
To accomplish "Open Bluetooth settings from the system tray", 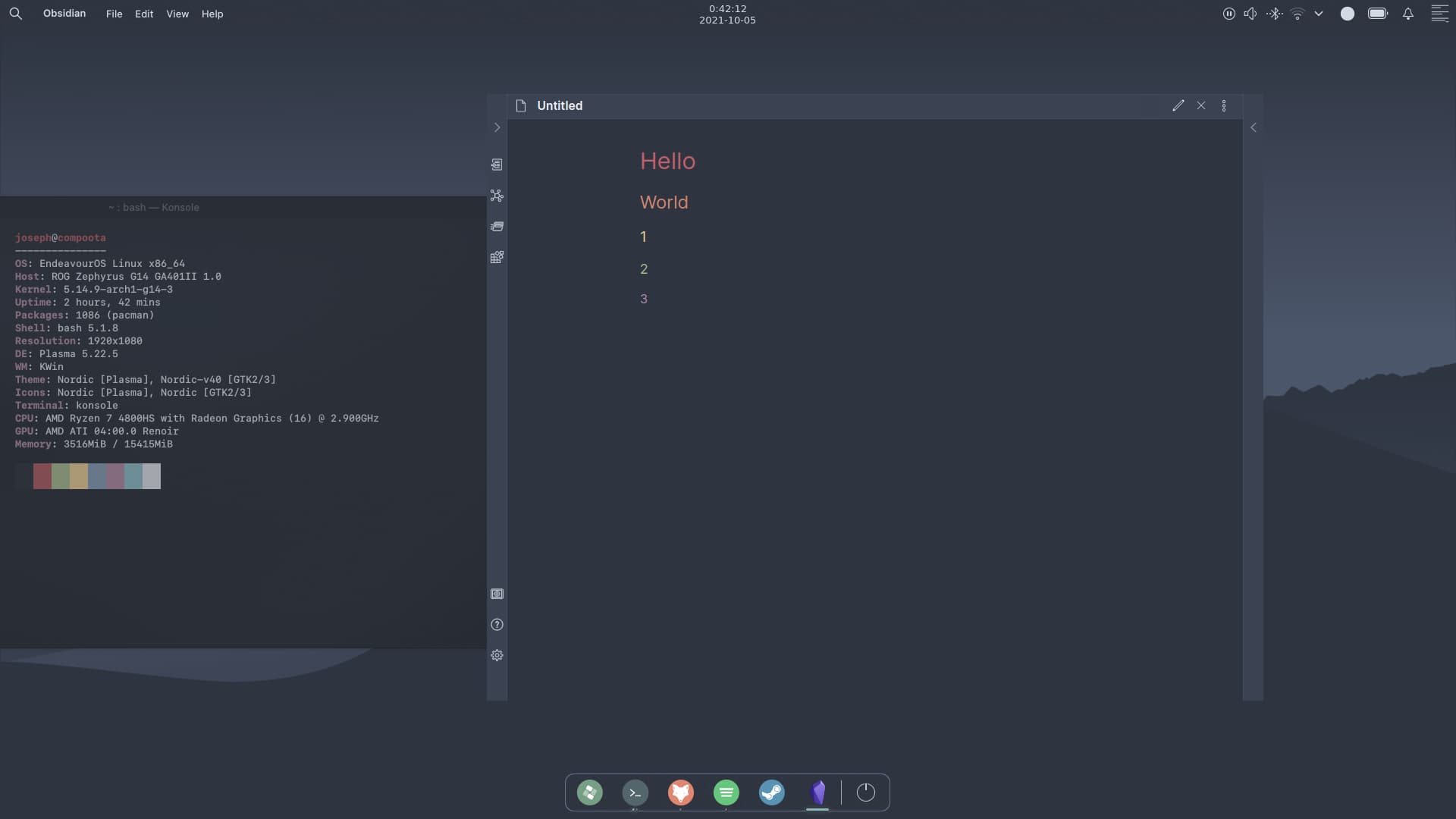I will 1274,14.
